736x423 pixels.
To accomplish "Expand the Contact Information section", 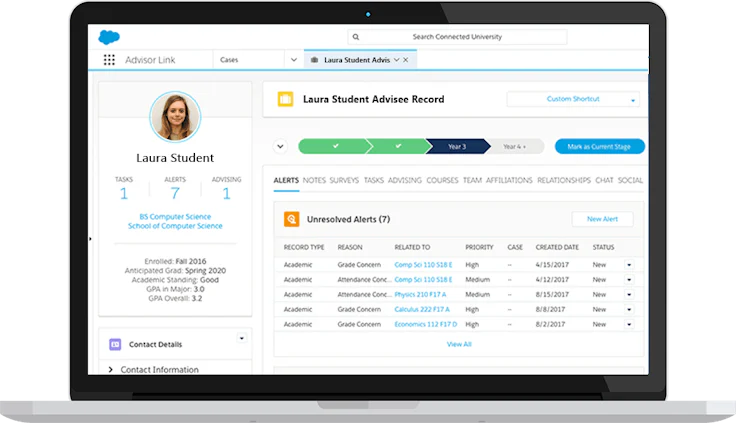I will (x=111, y=369).
